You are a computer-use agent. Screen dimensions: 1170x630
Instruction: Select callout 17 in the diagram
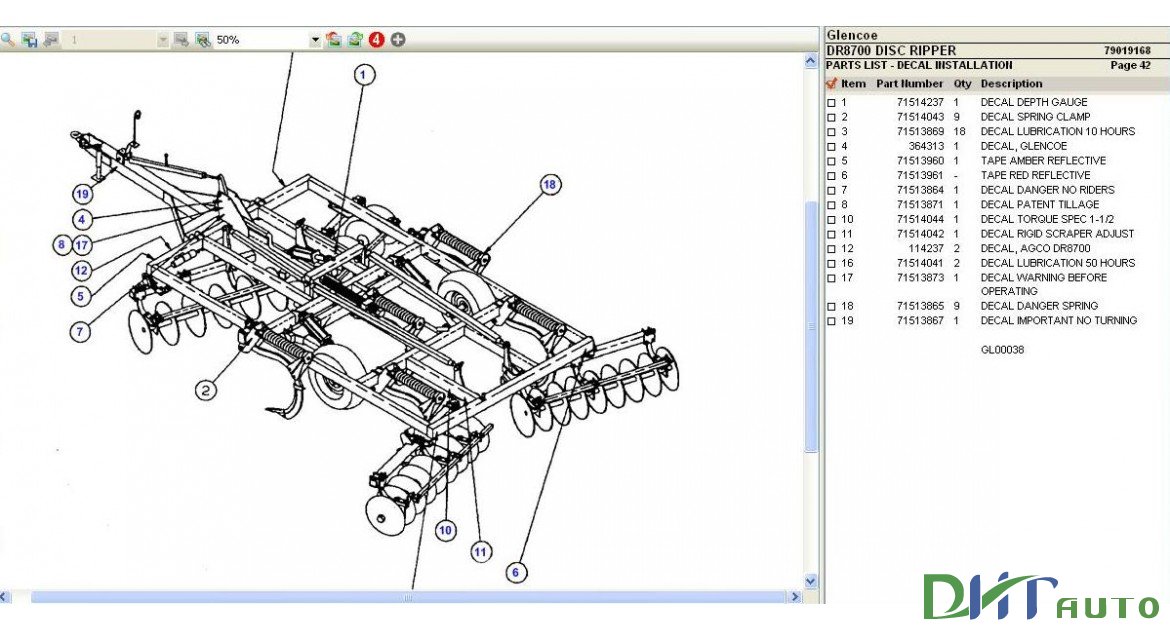[x=82, y=244]
